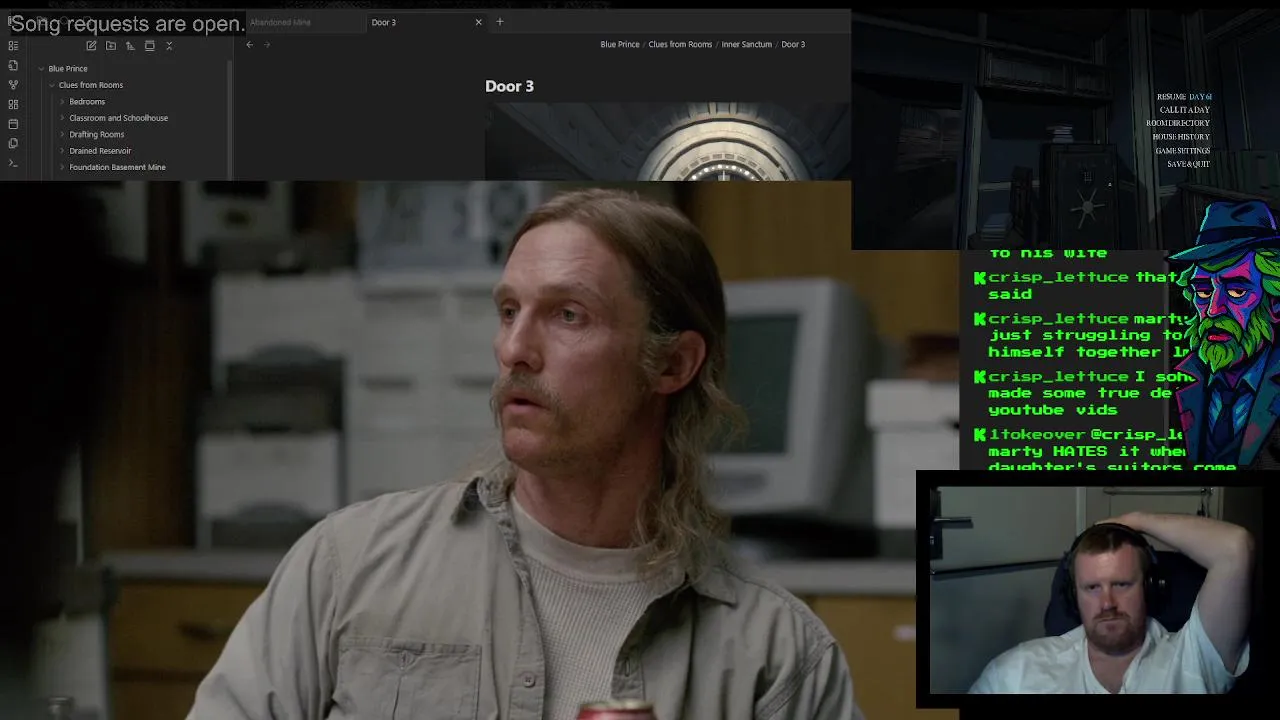Open Game Settings in game menu
The width and height of the screenshot is (1280, 720).
pyautogui.click(x=1183, y=151)
